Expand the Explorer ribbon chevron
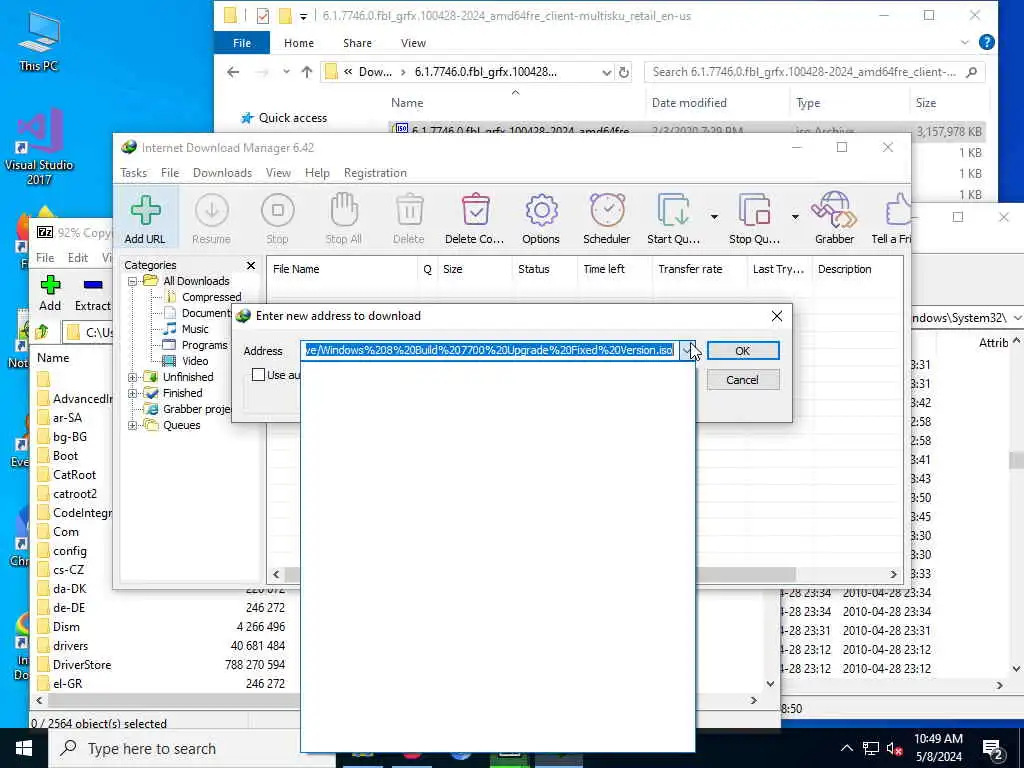The image size is (1024, 768). tap(965, 42)
